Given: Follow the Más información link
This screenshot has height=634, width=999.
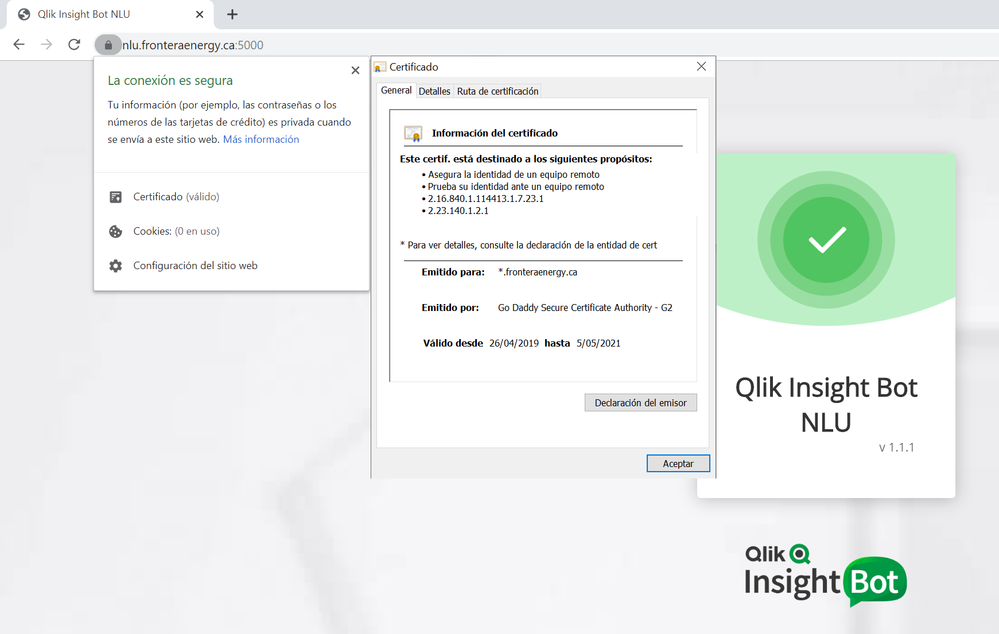Looking at the screenshot, I should 261,139.
